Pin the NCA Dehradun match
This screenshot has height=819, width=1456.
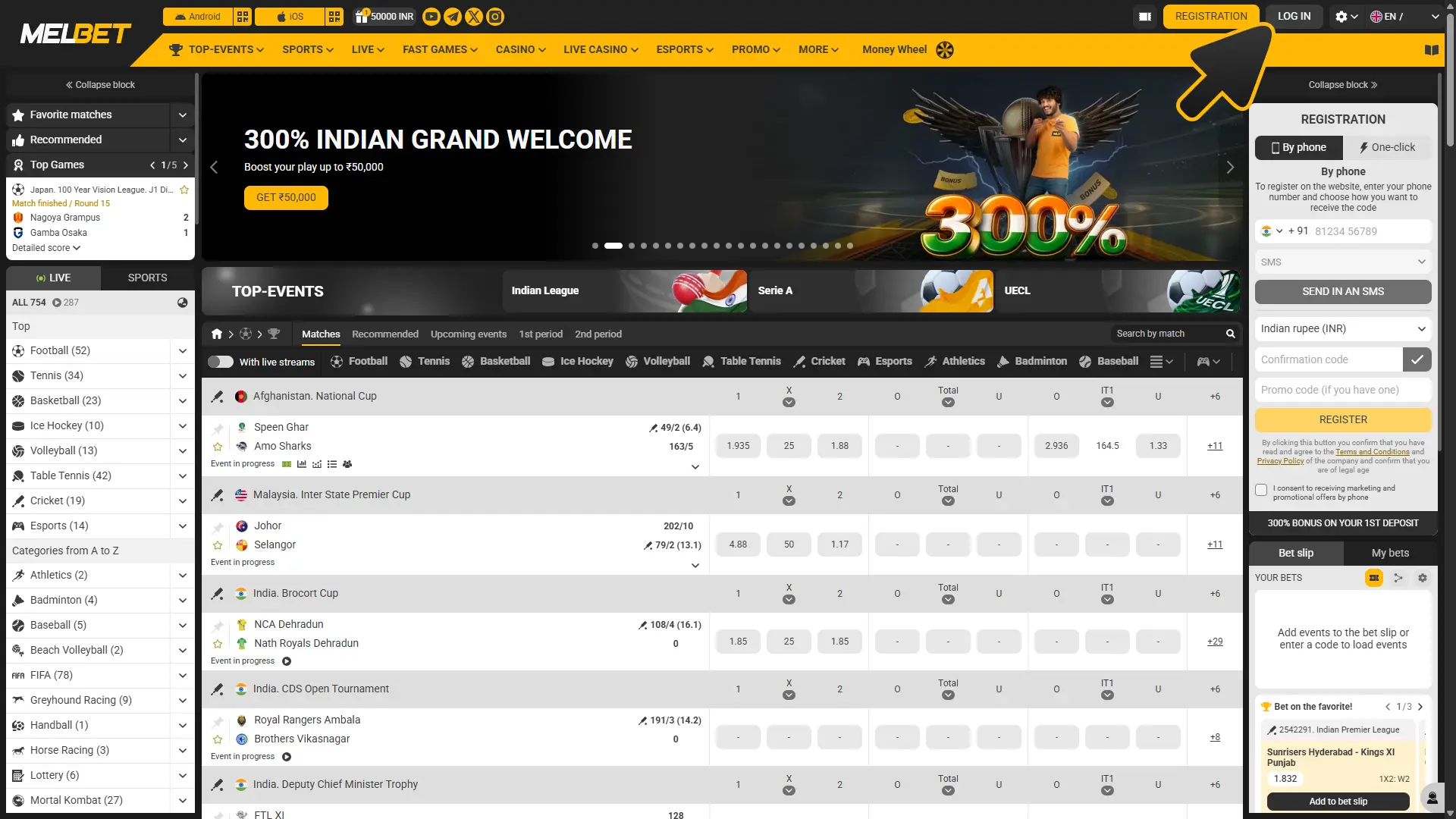click(x=218, y=626)
